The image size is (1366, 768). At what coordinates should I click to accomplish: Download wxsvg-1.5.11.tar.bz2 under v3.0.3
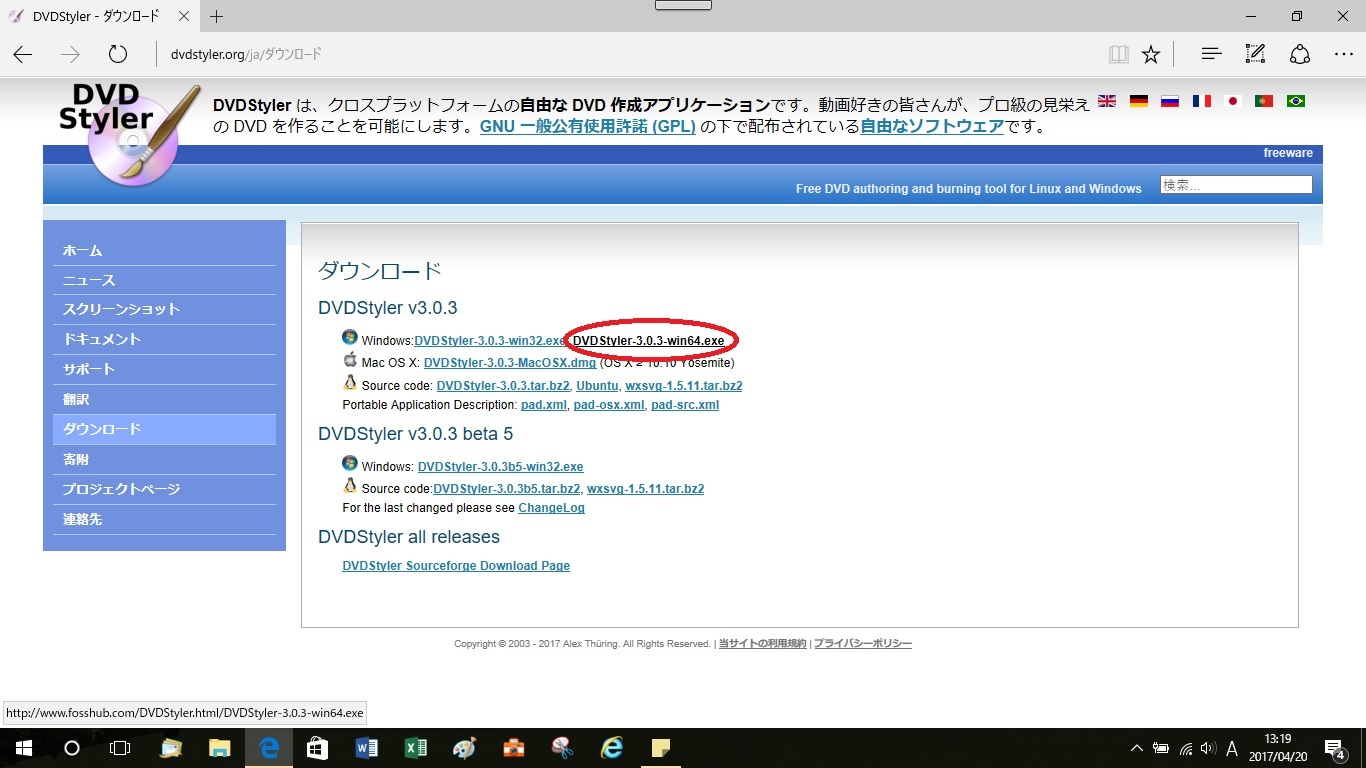[x=684, y=386]
